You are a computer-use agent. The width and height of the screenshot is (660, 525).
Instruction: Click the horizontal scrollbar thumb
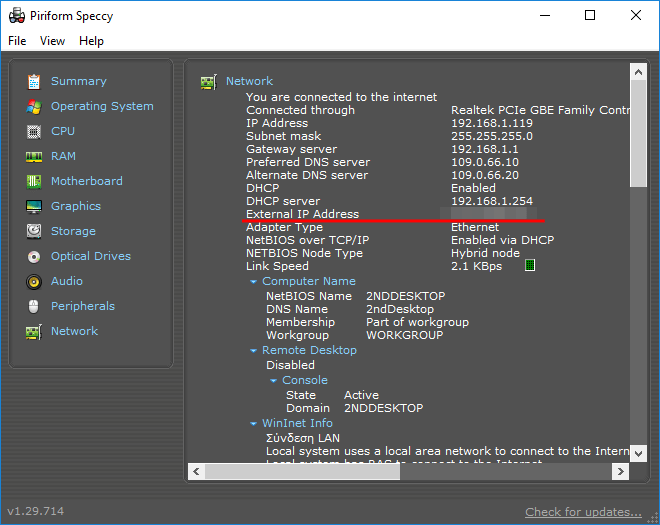(x=302, y=471)
